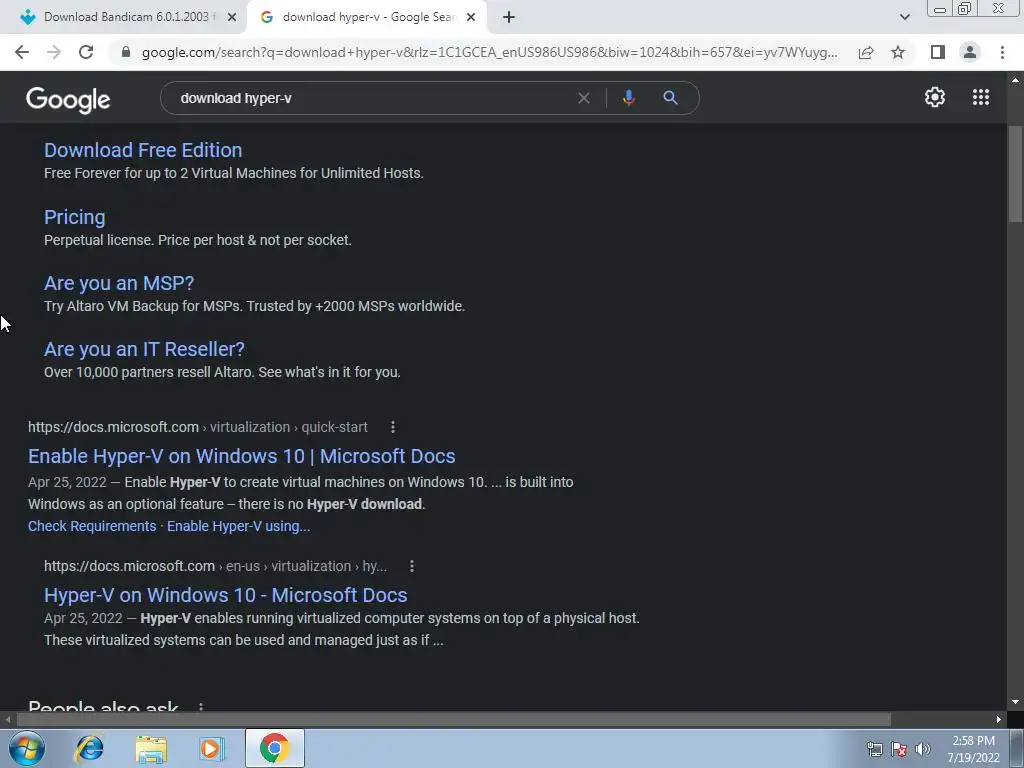Screen dimensions: 1024x768
Task: Open the Google apps grid
Action: click(x=980, y=97)
